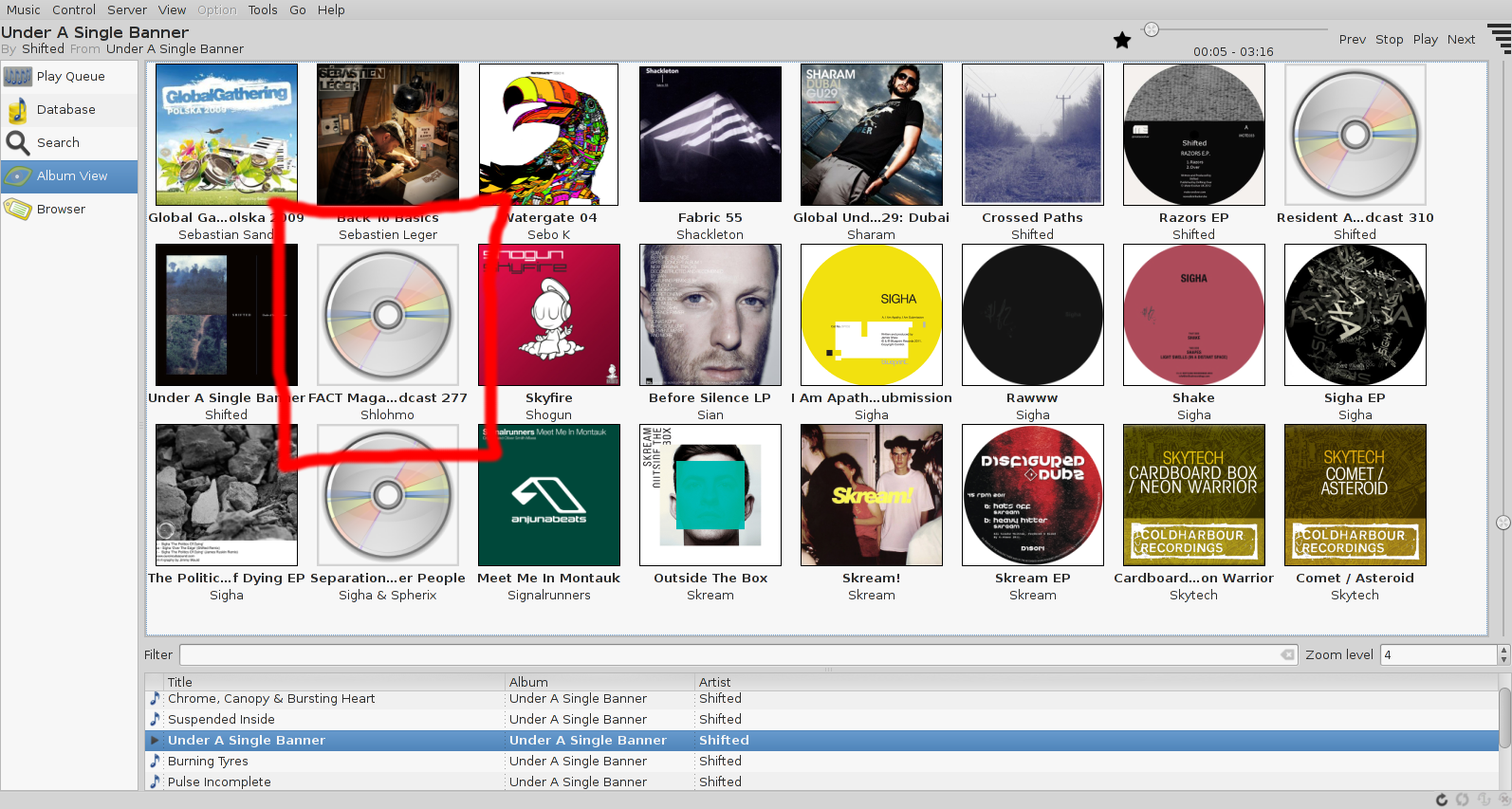This screenshot has width=1512, height=809.
Task: Open the Server menu
Action: tap(127, 9)
